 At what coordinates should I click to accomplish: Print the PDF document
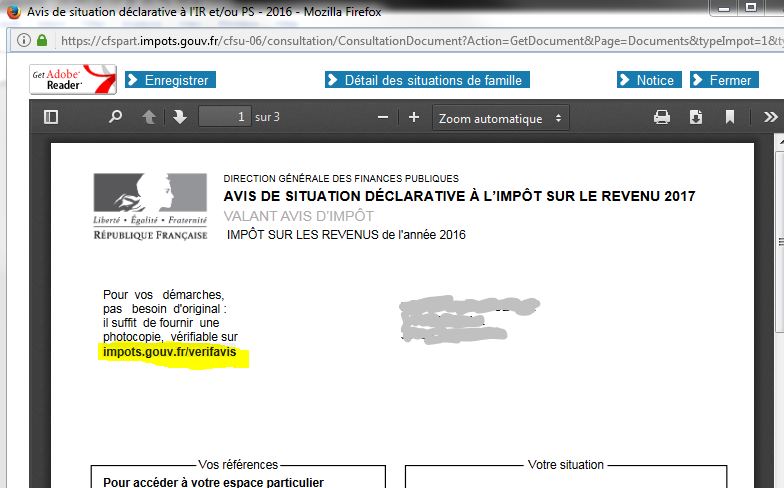tap(662, 117)
